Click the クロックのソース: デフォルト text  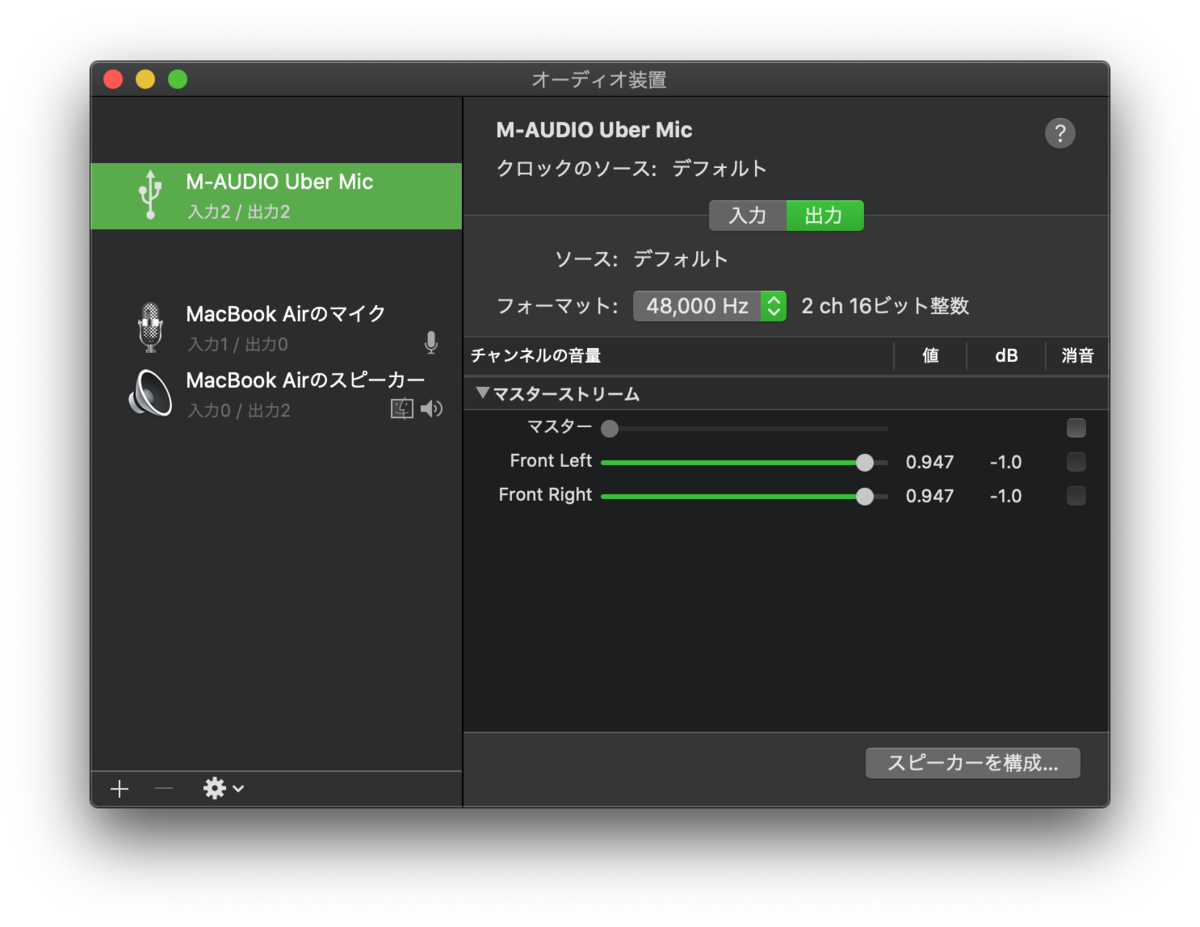click(632, 169)
